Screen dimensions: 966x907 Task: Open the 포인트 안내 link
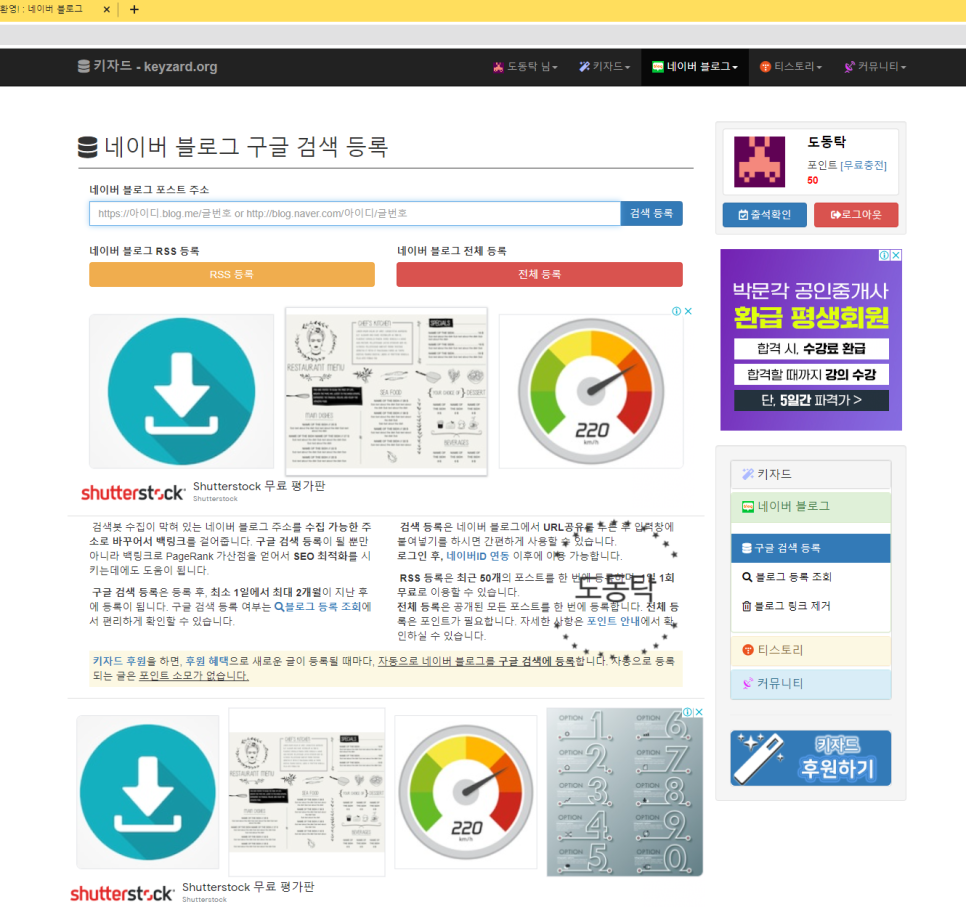tap(613, 621)
